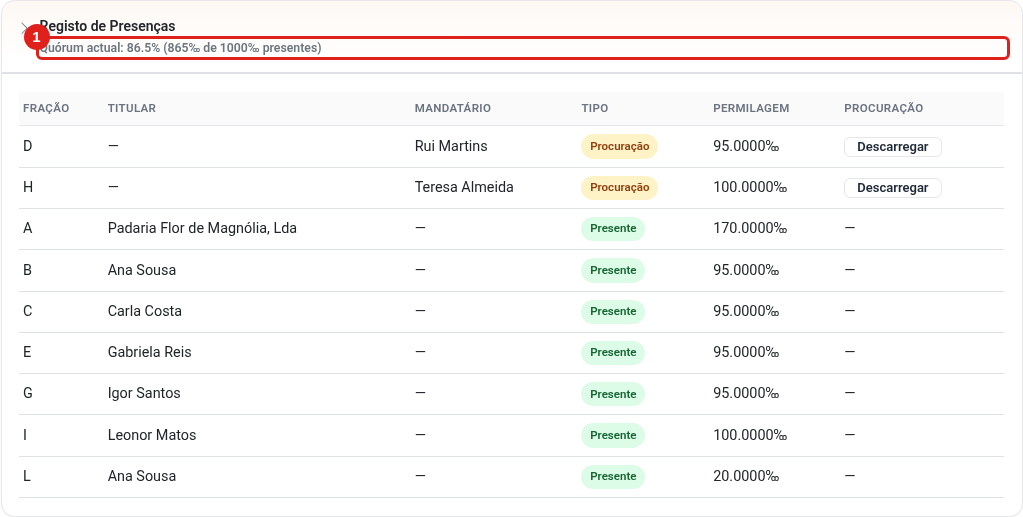The image size is (1023, 517).
Task: Click fração letter G
Action: (x=27, y=394)
